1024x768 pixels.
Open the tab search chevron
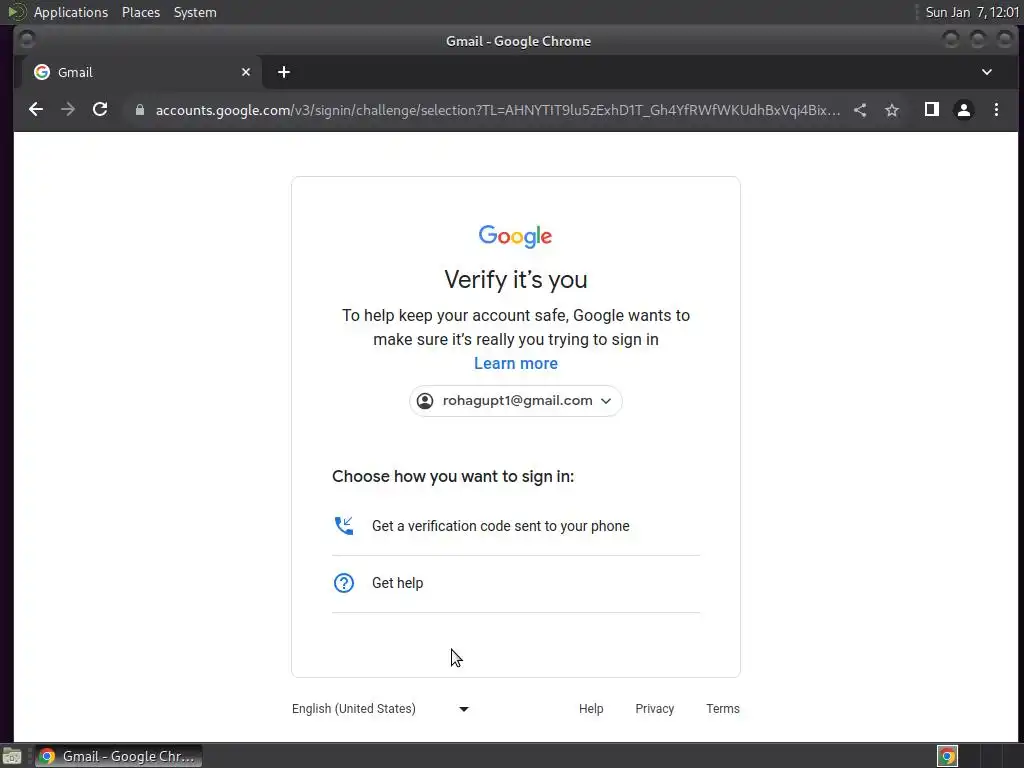(987, 72)
